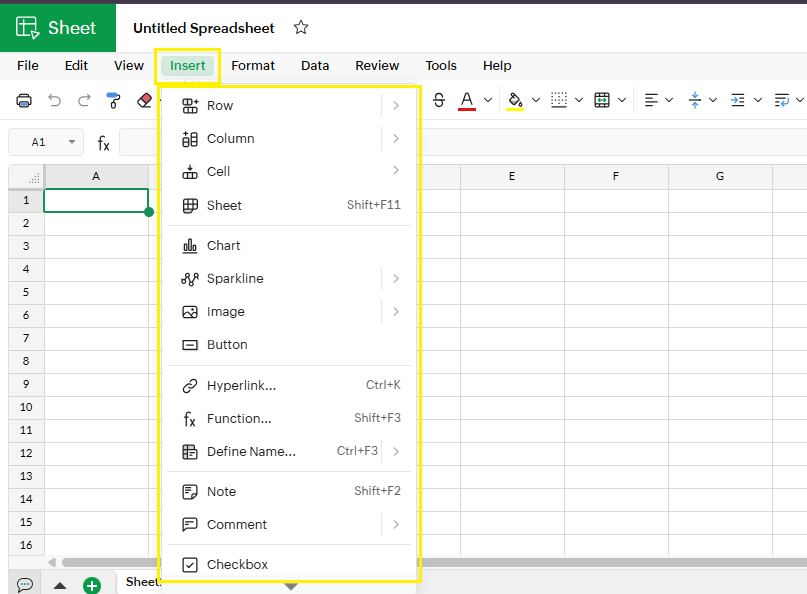Select the Checkbox option in the Insert menu
807x594 pixels.
[x=240, y=564]
